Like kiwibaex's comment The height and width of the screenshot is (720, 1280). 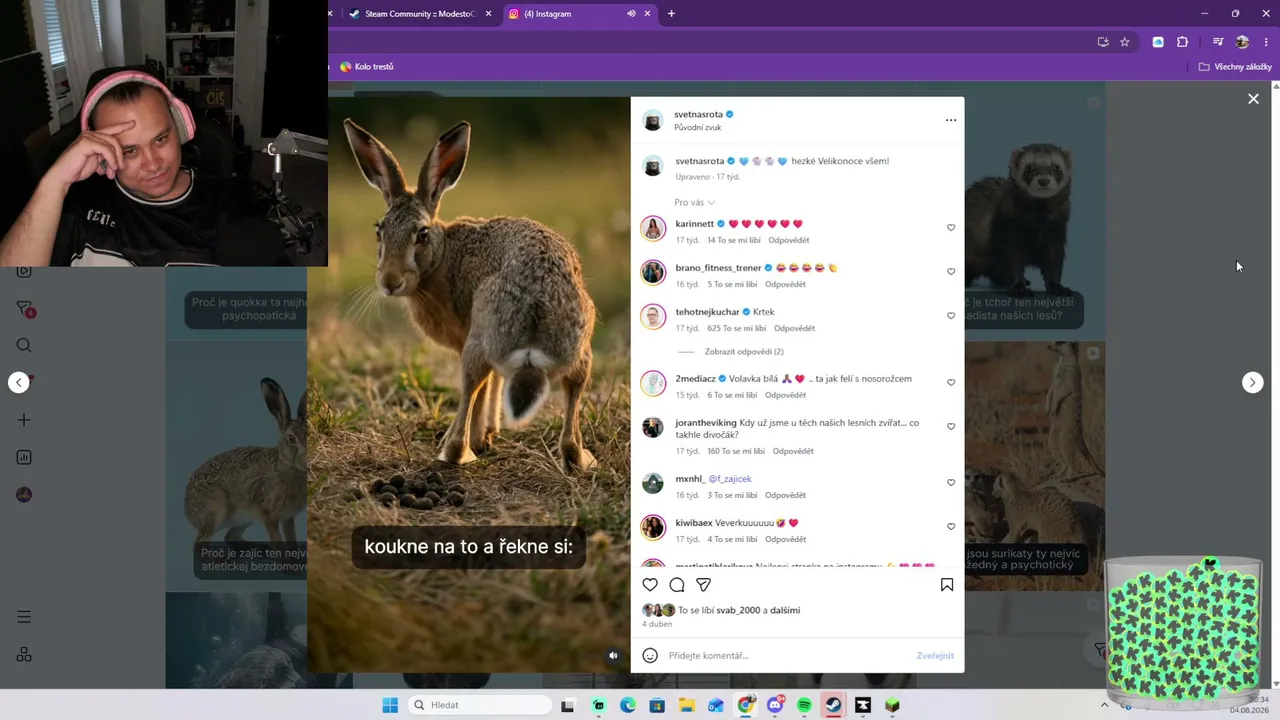(x=951, y=527)
